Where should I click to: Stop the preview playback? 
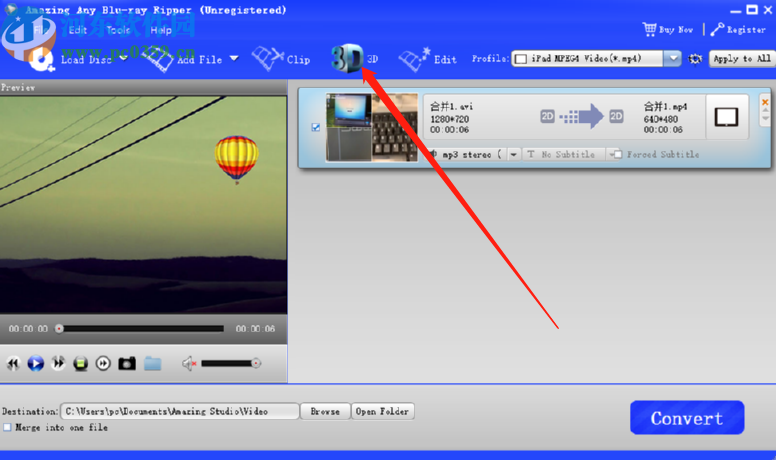coord(81,364)
